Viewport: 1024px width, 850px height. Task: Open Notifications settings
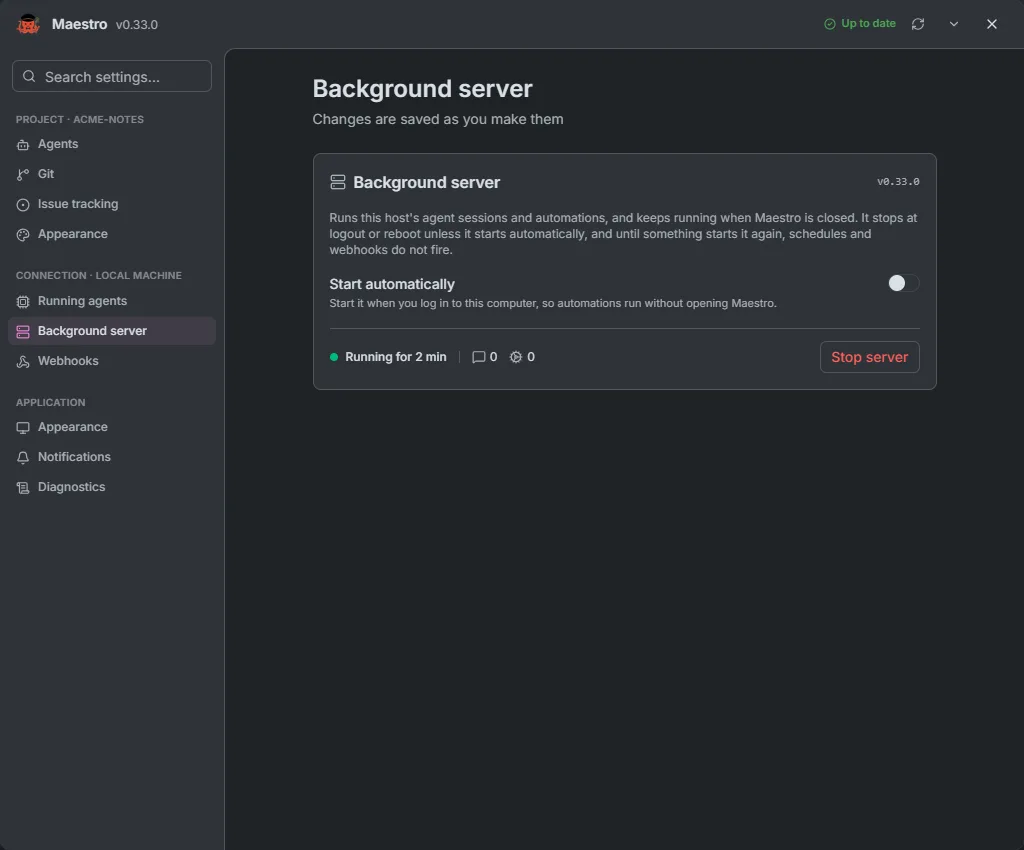click(x=112, y=457)
